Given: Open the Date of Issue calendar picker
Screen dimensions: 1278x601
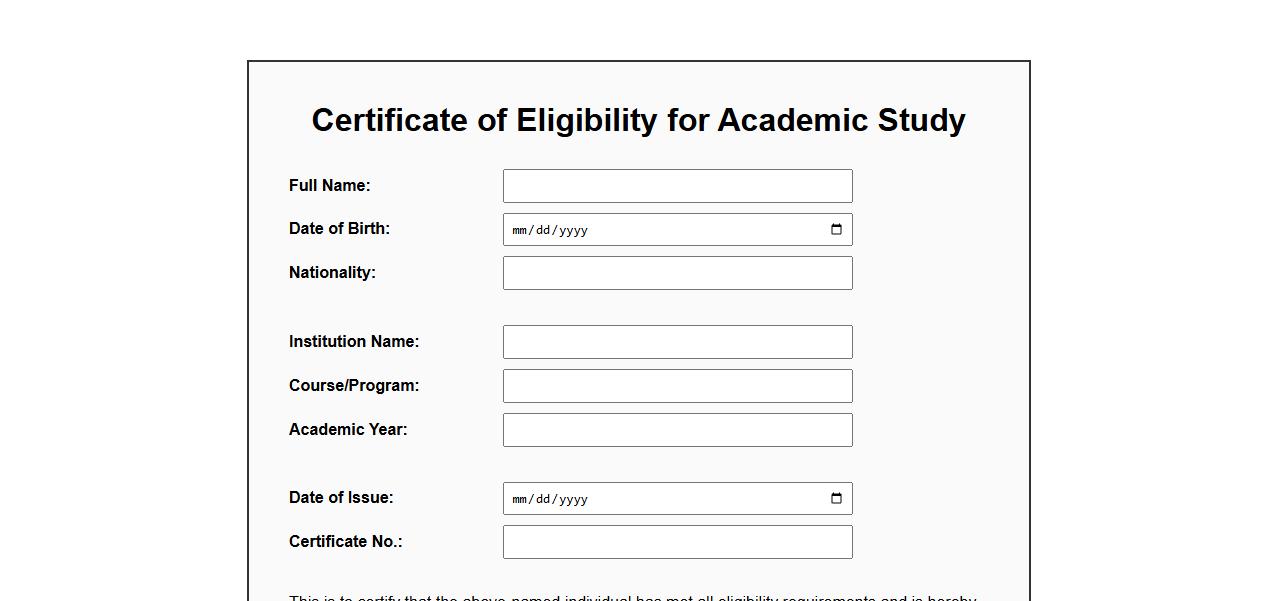Looking at the screenshot, I should click(x=836, y=499).
